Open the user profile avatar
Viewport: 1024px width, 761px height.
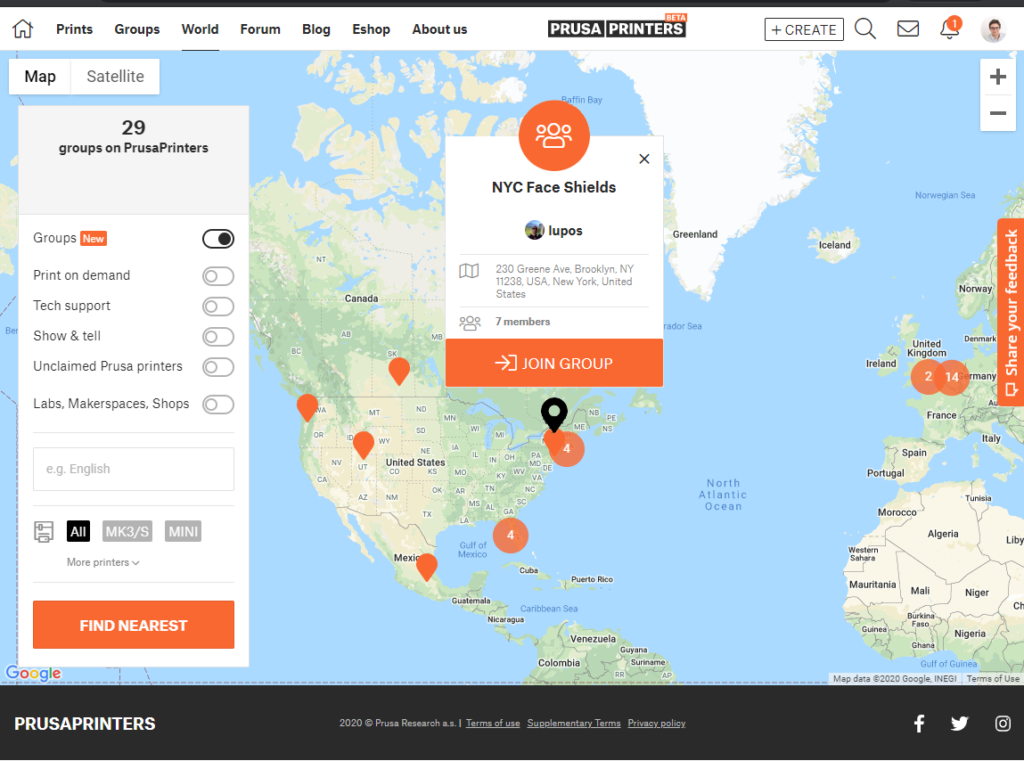click(993, 29)
